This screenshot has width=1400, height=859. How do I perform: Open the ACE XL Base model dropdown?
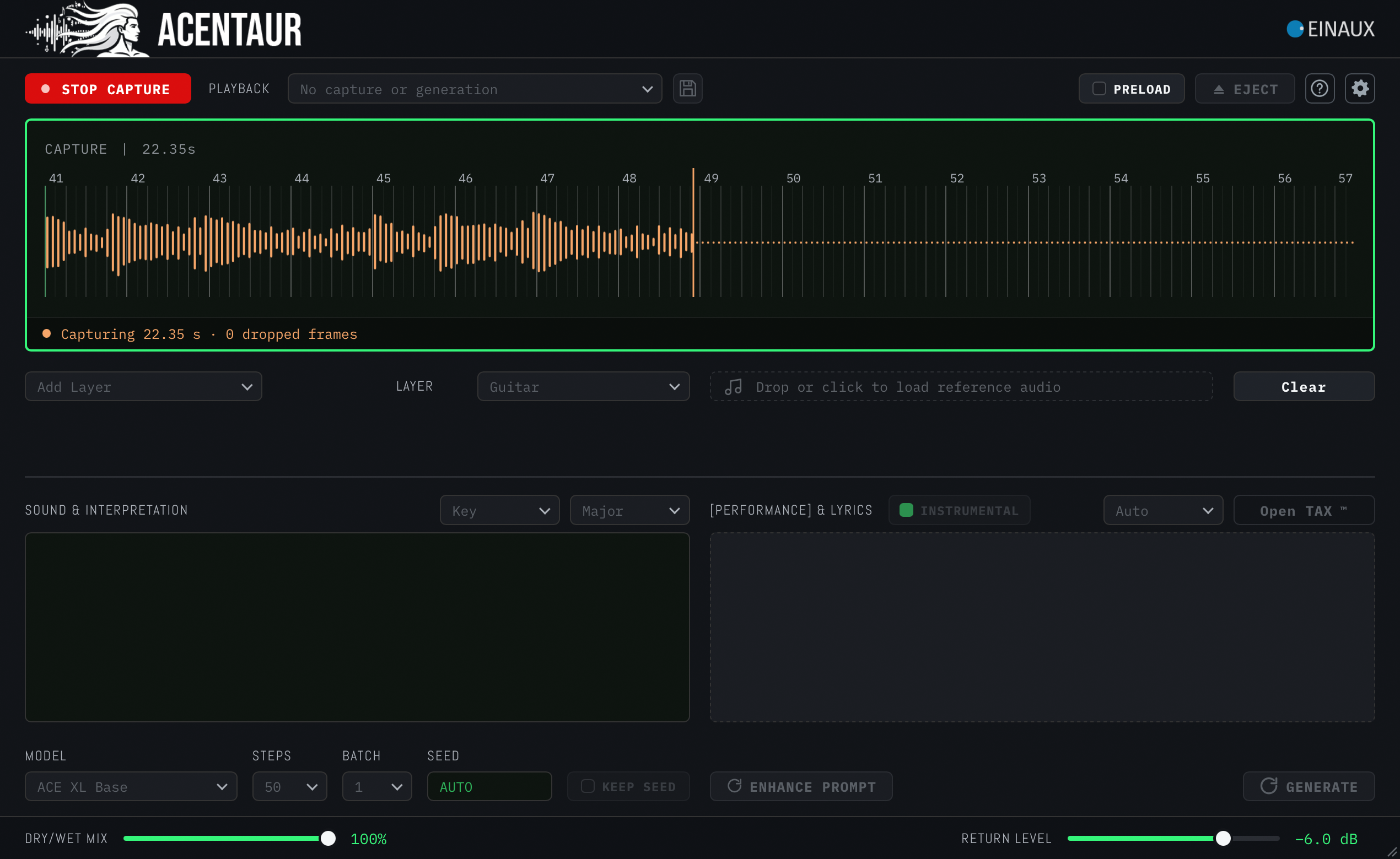coord(131,786)
